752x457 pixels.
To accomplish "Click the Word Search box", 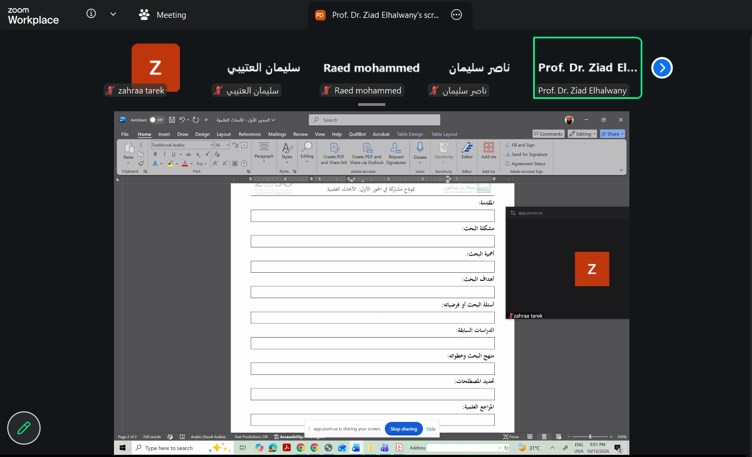I will pos(375,120).
